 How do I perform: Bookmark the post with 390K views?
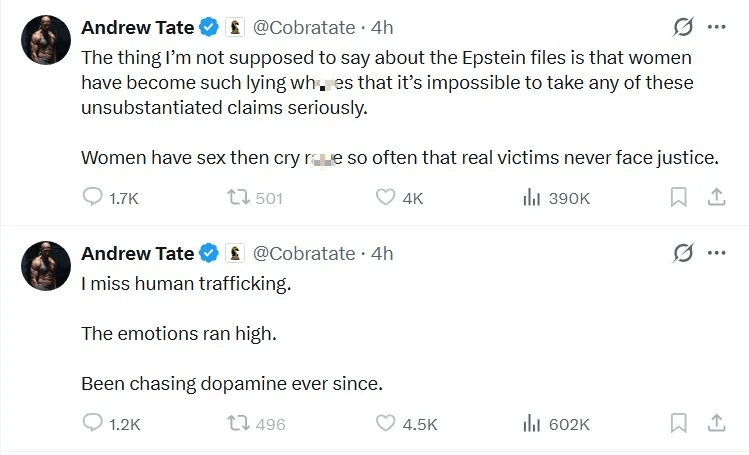click(679, 198)
